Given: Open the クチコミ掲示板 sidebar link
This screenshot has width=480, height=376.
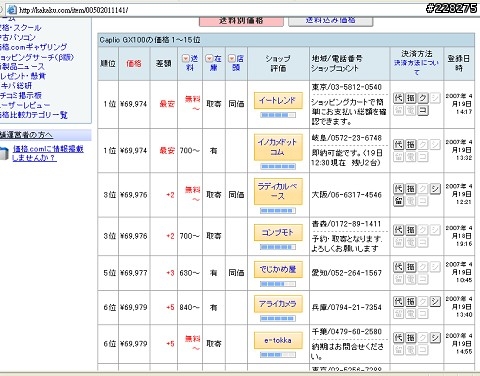Looking at the screenshot, I should click(x=21, y=95).
